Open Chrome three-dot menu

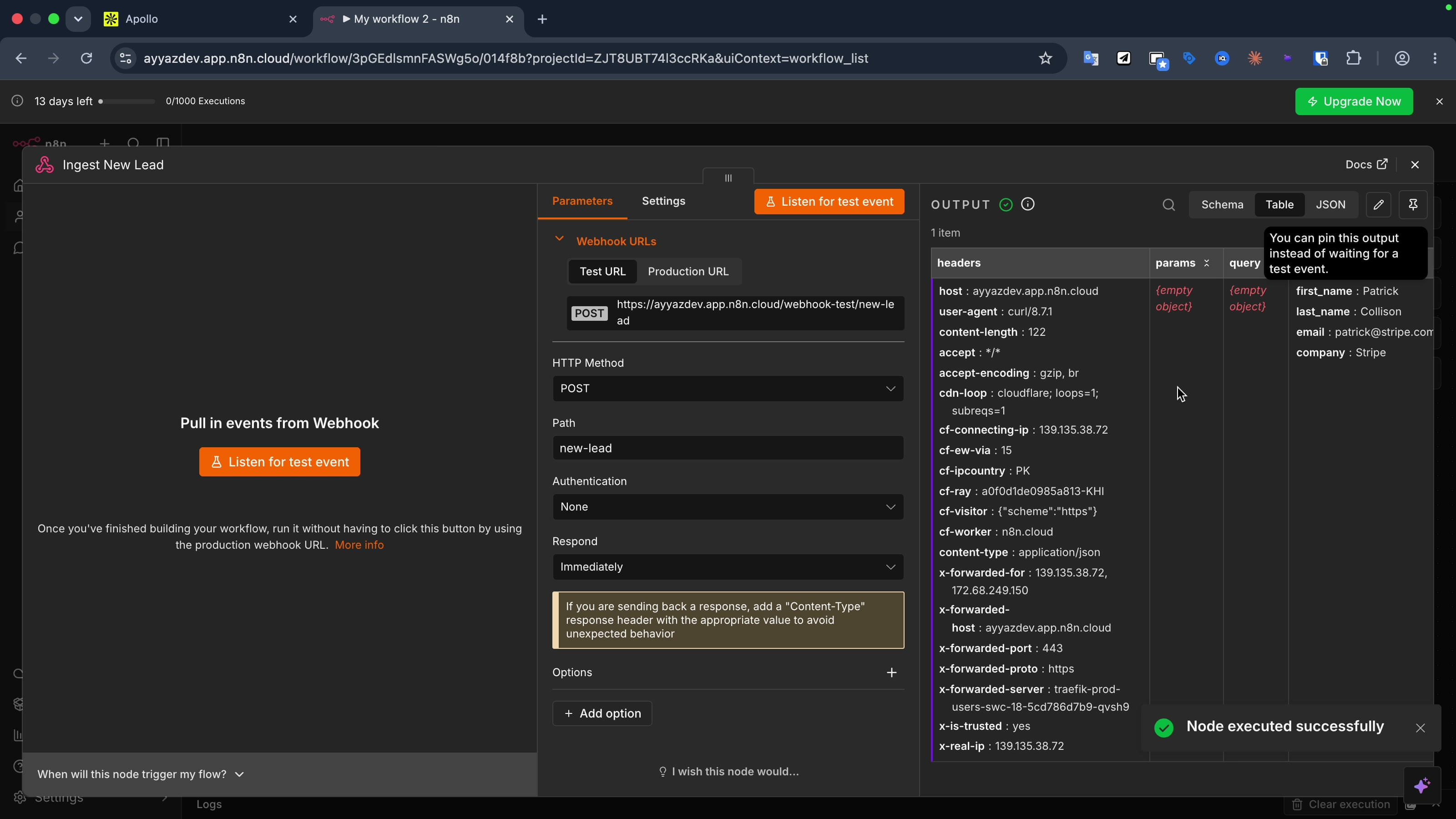(1435, 58)
